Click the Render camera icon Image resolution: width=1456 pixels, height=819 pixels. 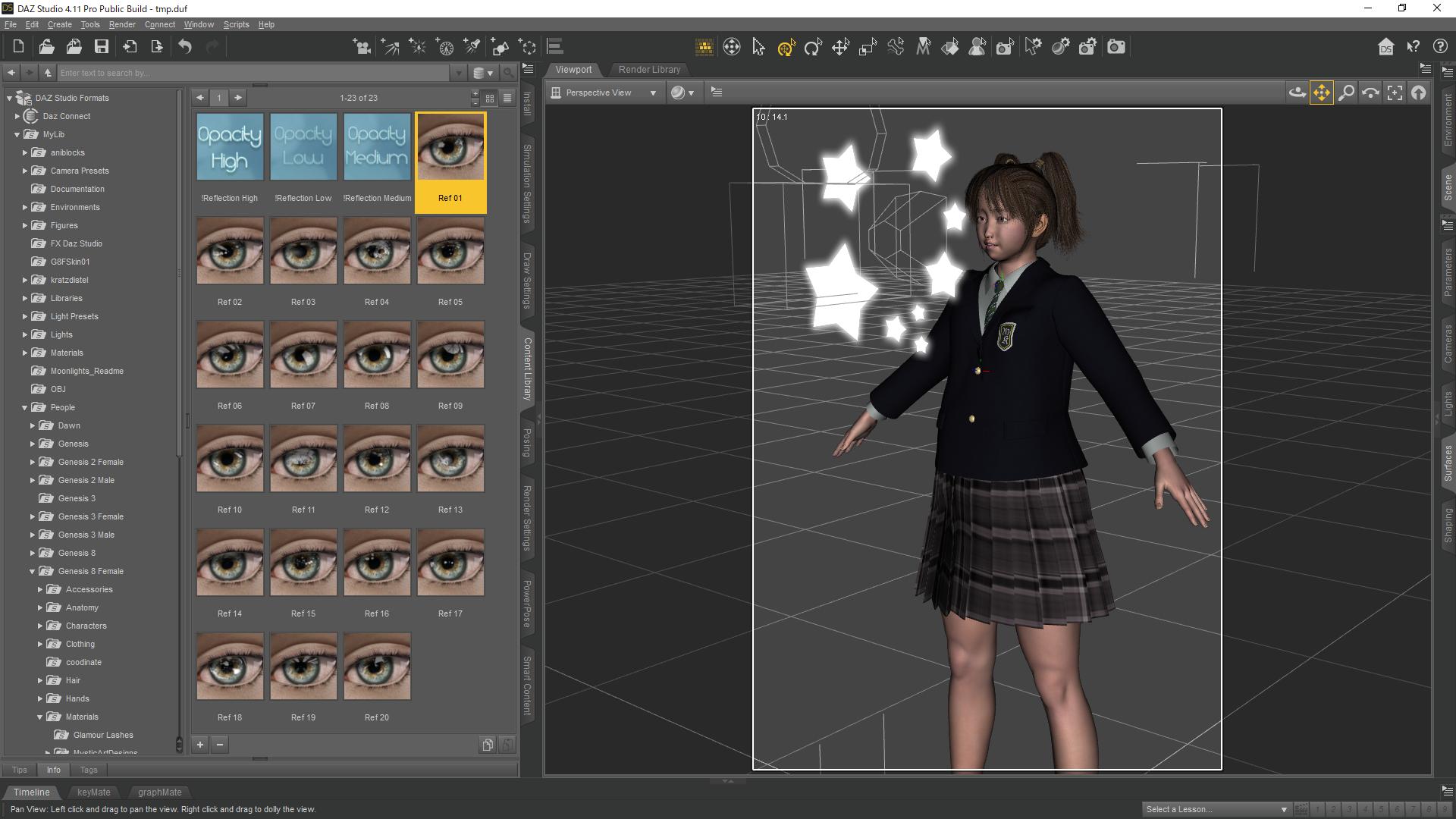1116,47
